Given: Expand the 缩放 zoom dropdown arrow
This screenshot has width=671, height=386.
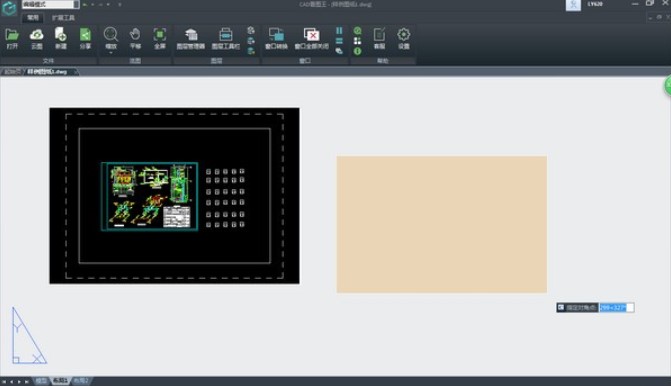Looking at the screenshot, I should [111, 53].
